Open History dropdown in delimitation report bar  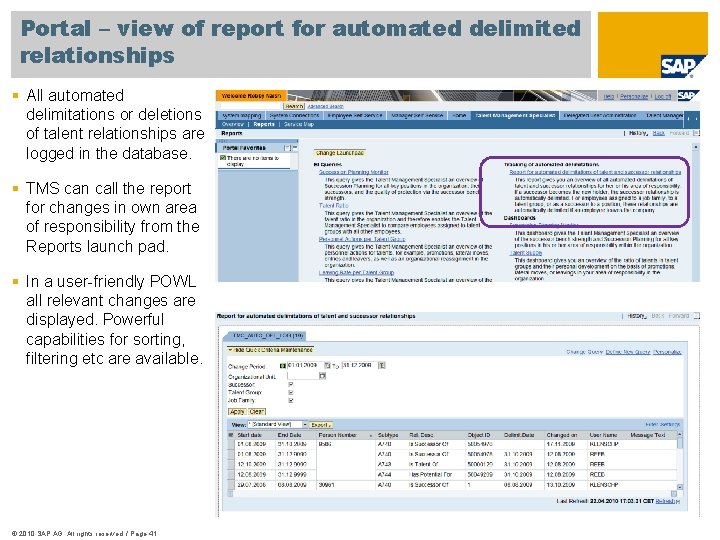[637, 316]
